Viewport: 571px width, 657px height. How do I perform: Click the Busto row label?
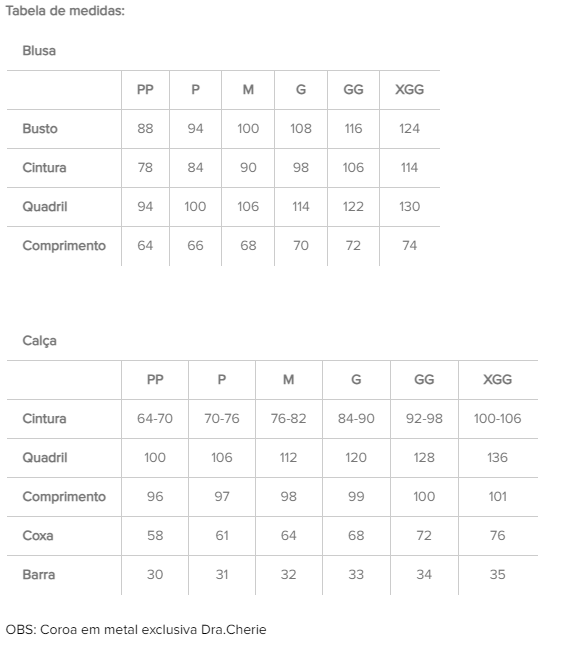40,129
